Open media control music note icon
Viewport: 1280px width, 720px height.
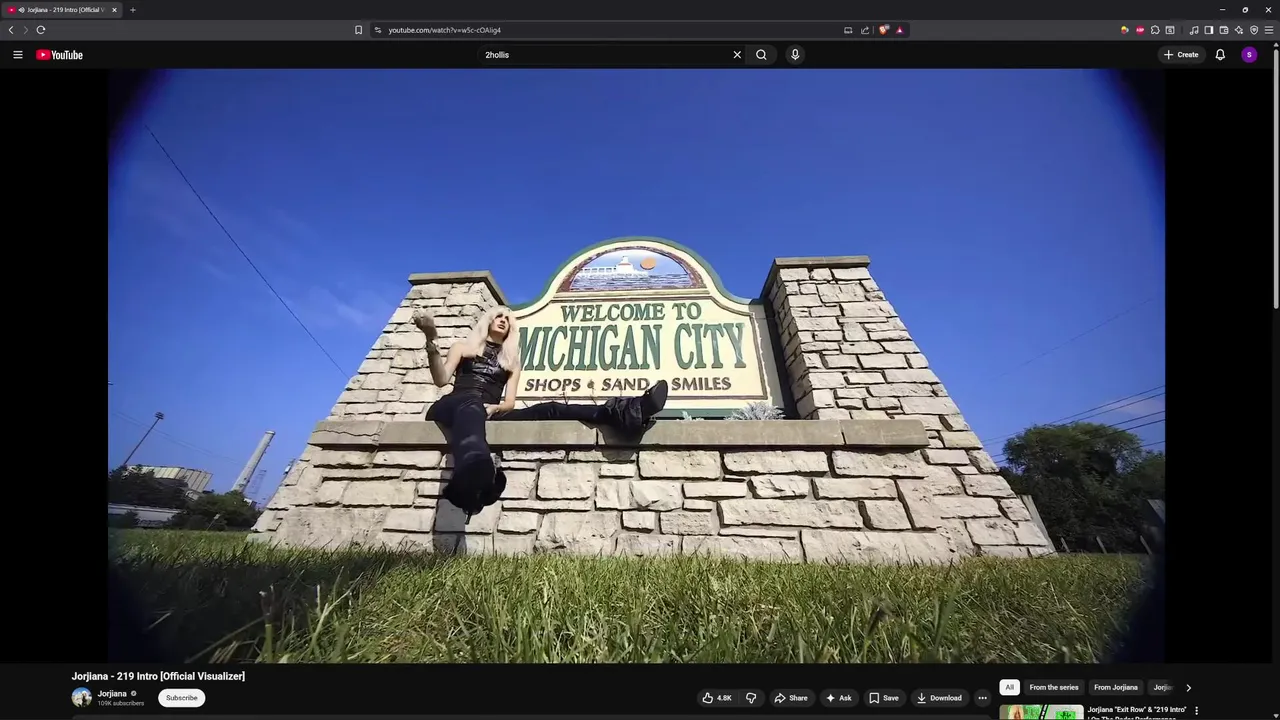click(x=1194, y=30)
